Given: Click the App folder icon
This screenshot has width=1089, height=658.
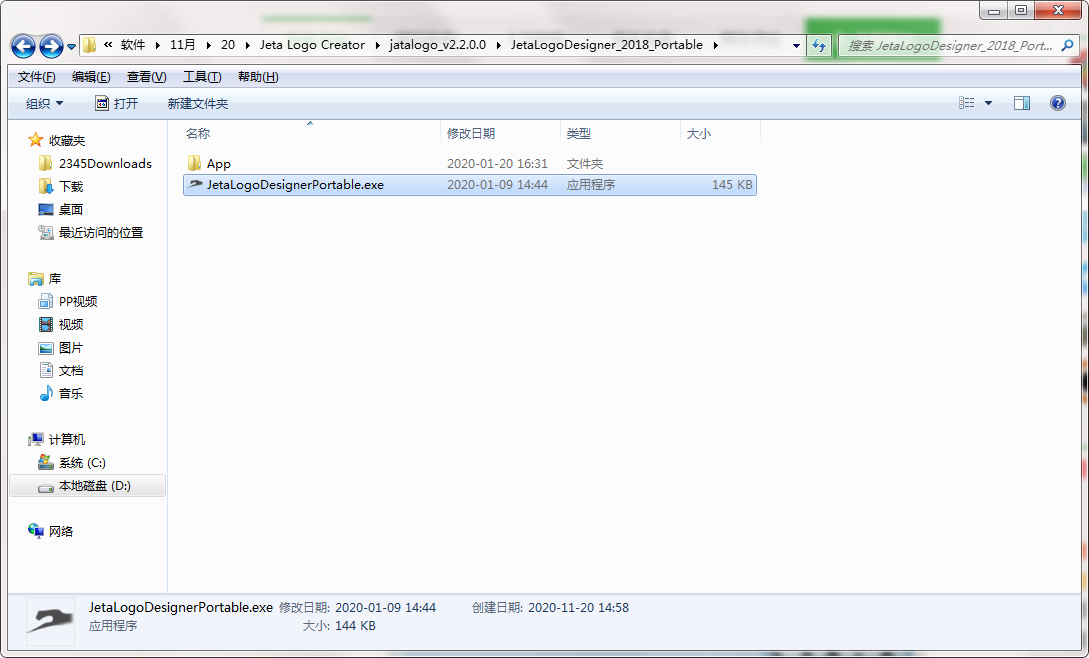Looking at the screenshot, I should (x=194, y=163).
